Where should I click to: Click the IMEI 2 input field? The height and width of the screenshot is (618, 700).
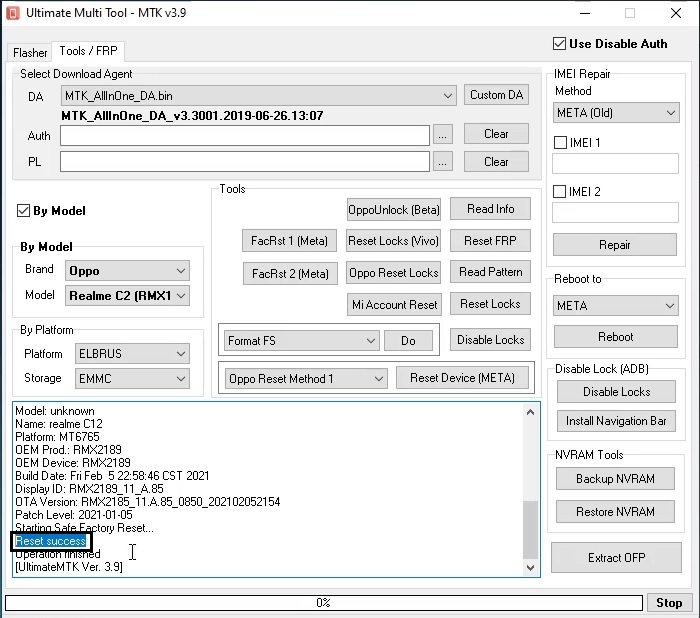pyautogui.click(x=615, y=213)
